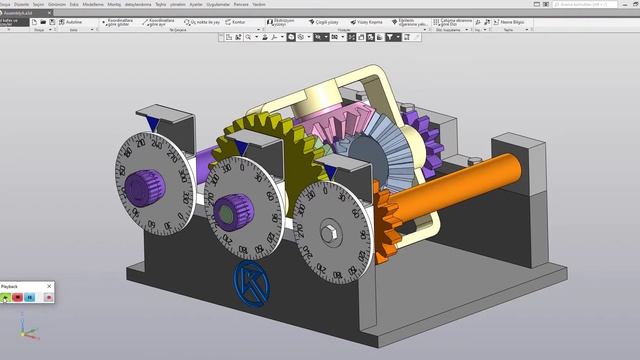This screenshot has width=640, height=360.
Task: Toggle the wireframe display mode icon
Action: pos(300,37)
